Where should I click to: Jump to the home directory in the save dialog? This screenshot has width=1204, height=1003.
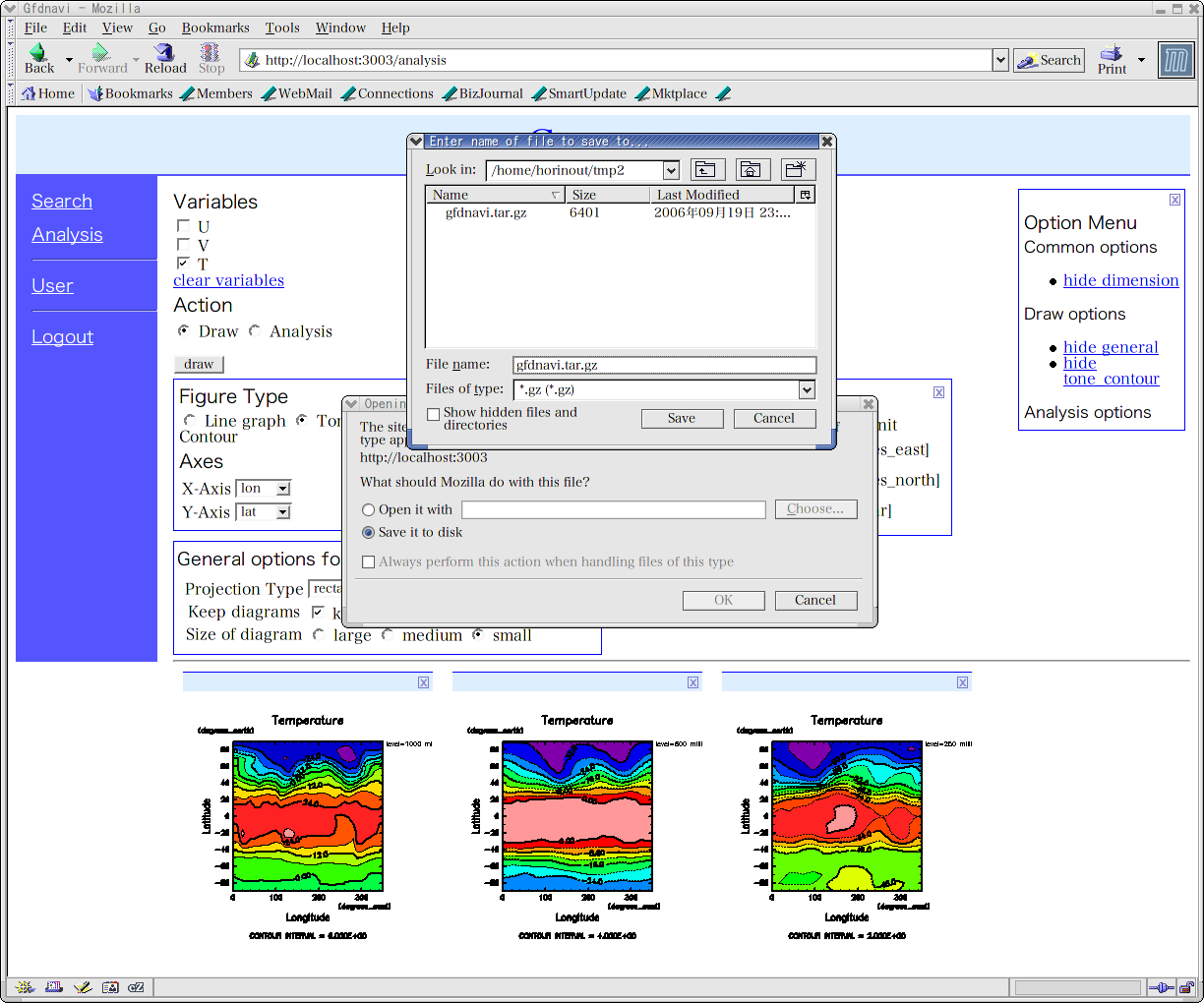[x=752, y=170]
